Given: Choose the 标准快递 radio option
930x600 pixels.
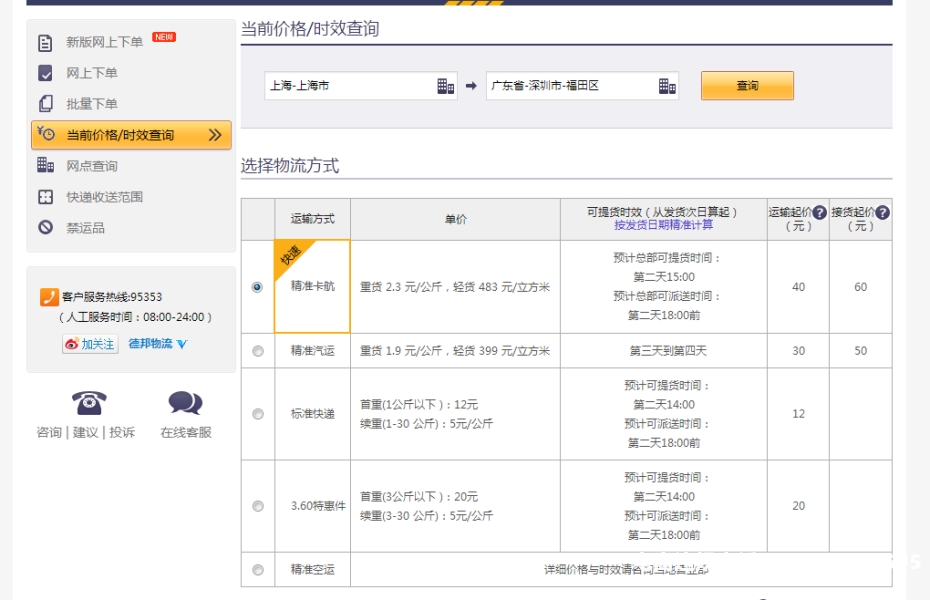Looking at the screenshot, I should click(258, 414).
